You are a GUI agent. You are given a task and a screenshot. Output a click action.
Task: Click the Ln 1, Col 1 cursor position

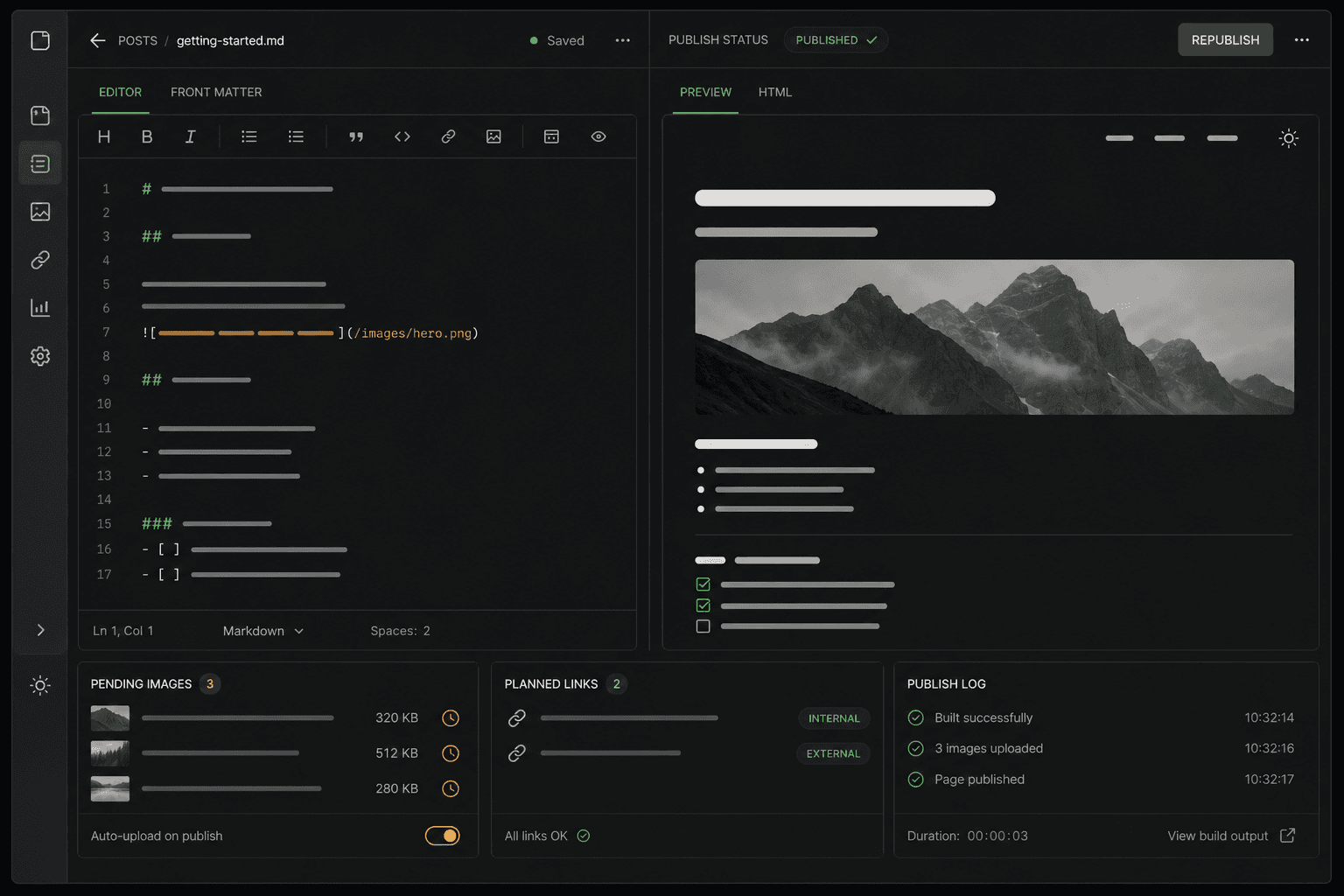tap(123, 631)
